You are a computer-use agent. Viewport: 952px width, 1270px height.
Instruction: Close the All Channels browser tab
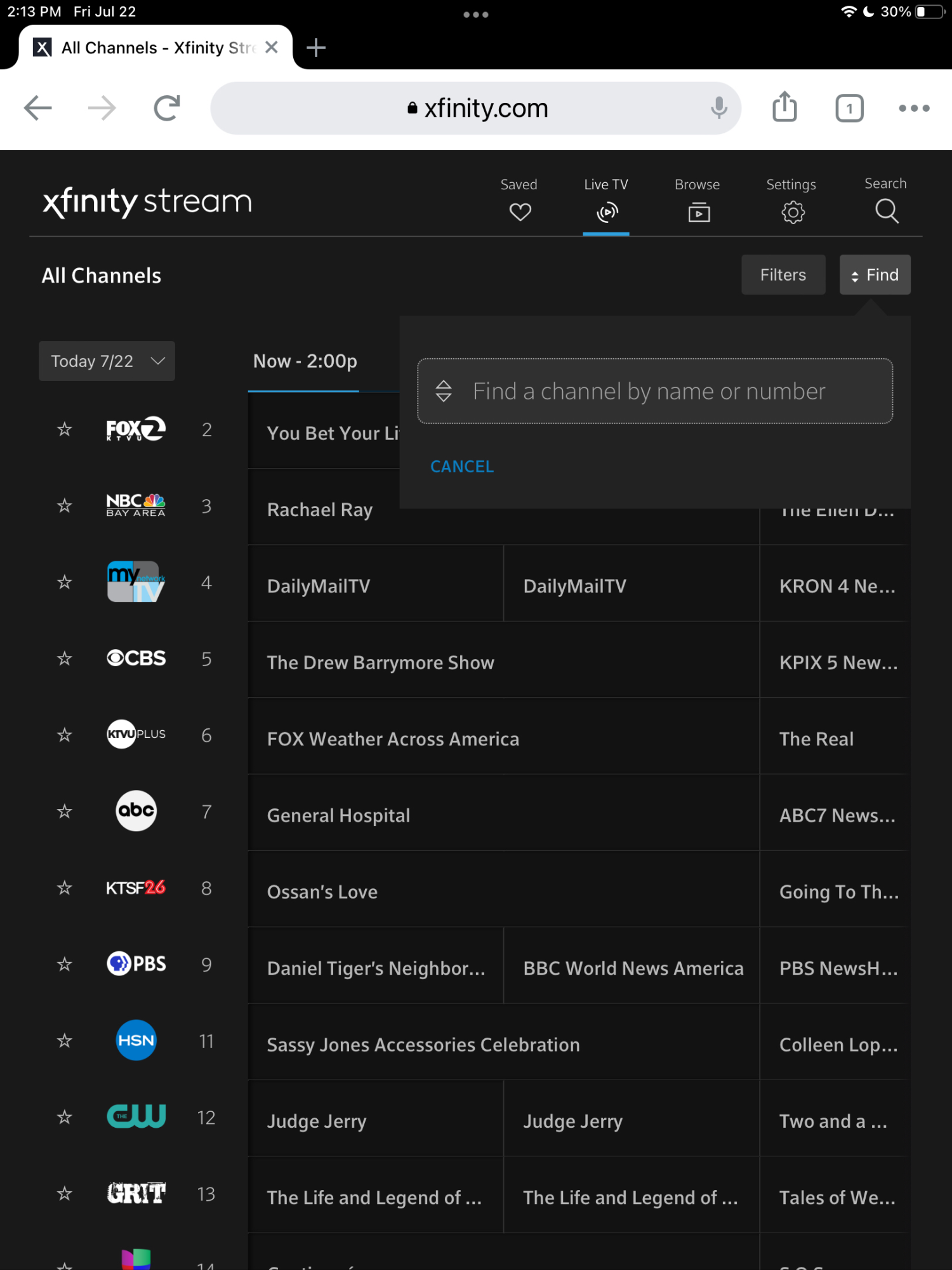272,48
